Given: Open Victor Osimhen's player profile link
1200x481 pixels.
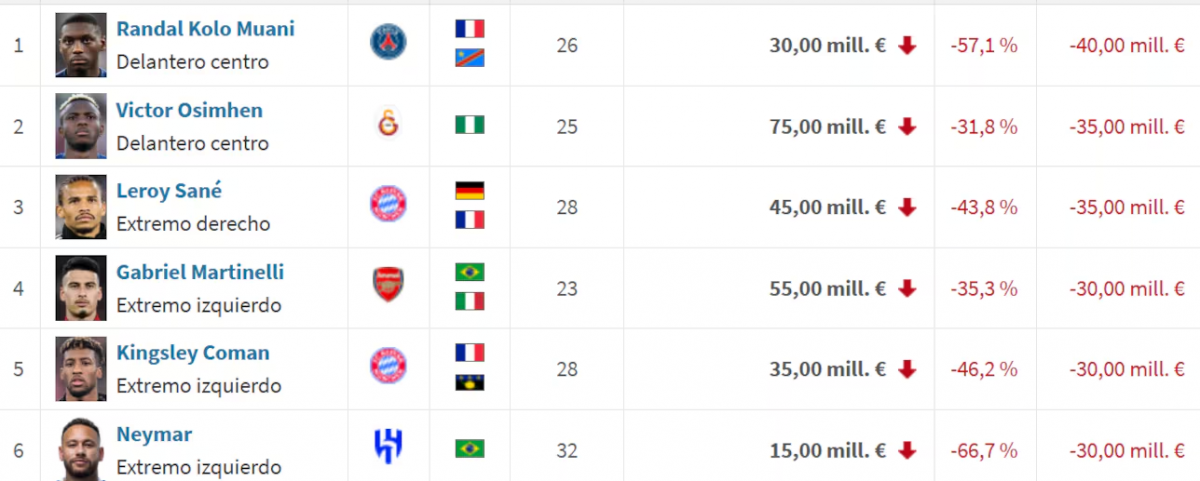Looking at the screenshot, I should pos(189,110).
